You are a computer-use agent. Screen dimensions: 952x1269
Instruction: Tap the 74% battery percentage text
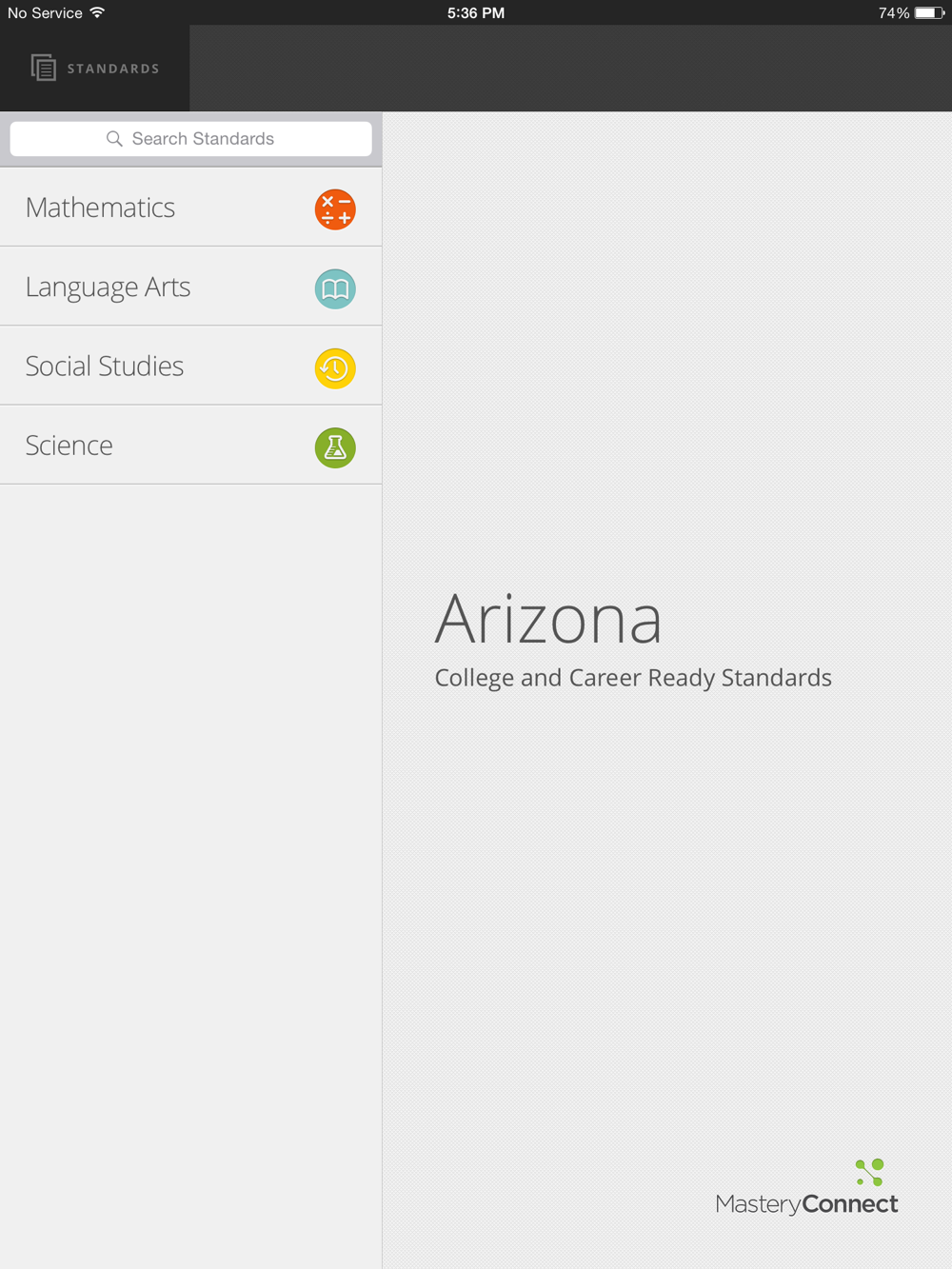pos(894,13)
